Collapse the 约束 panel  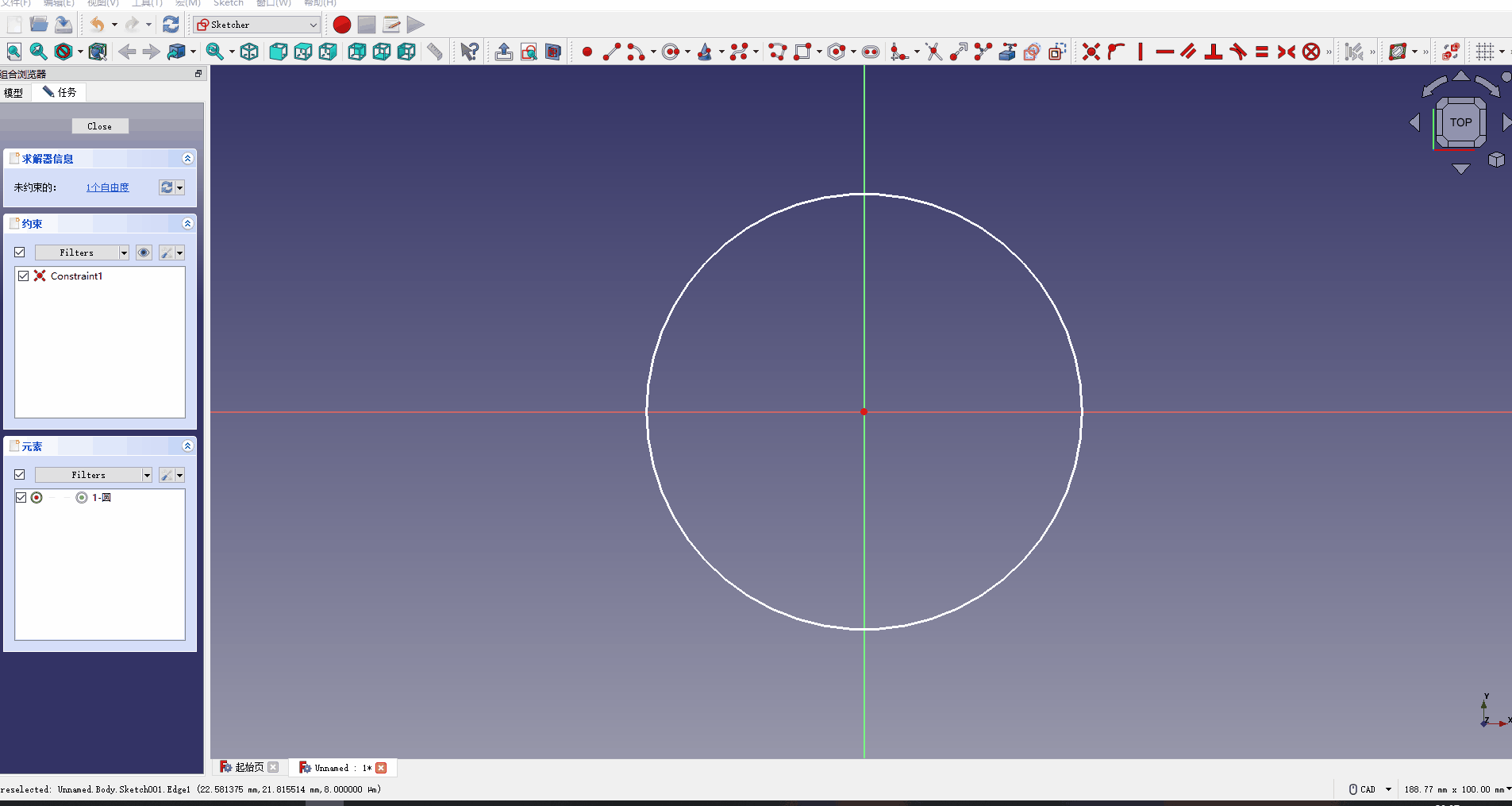[187, 224]
